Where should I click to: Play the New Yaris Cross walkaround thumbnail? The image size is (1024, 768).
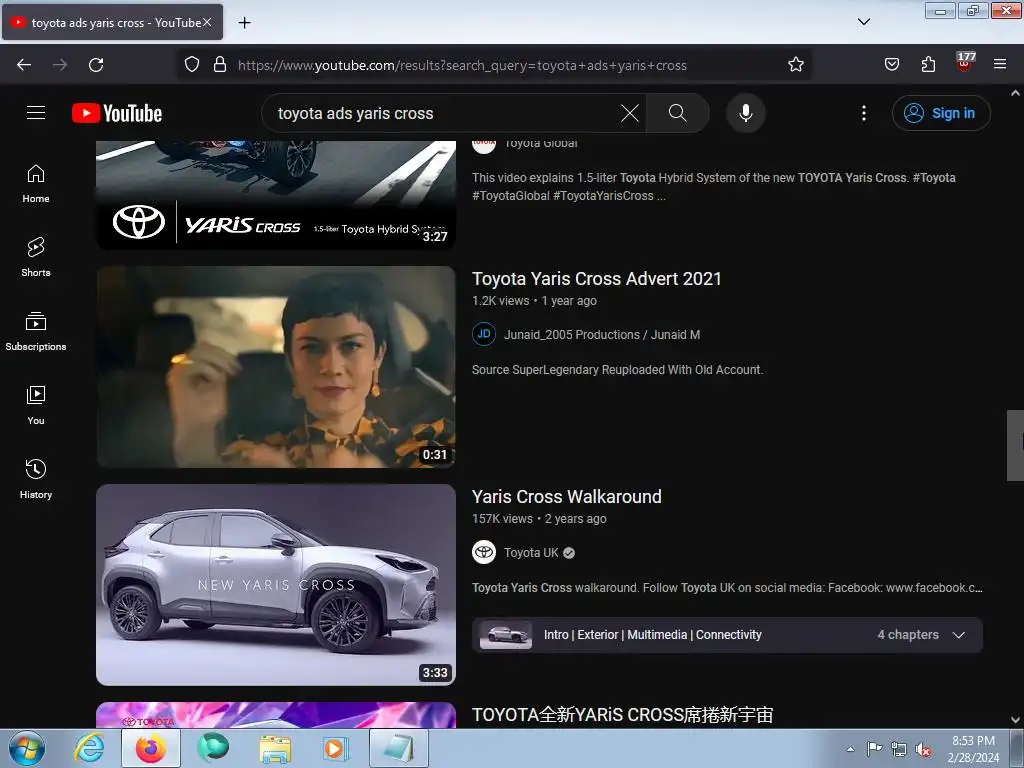[x=276, y=584]
